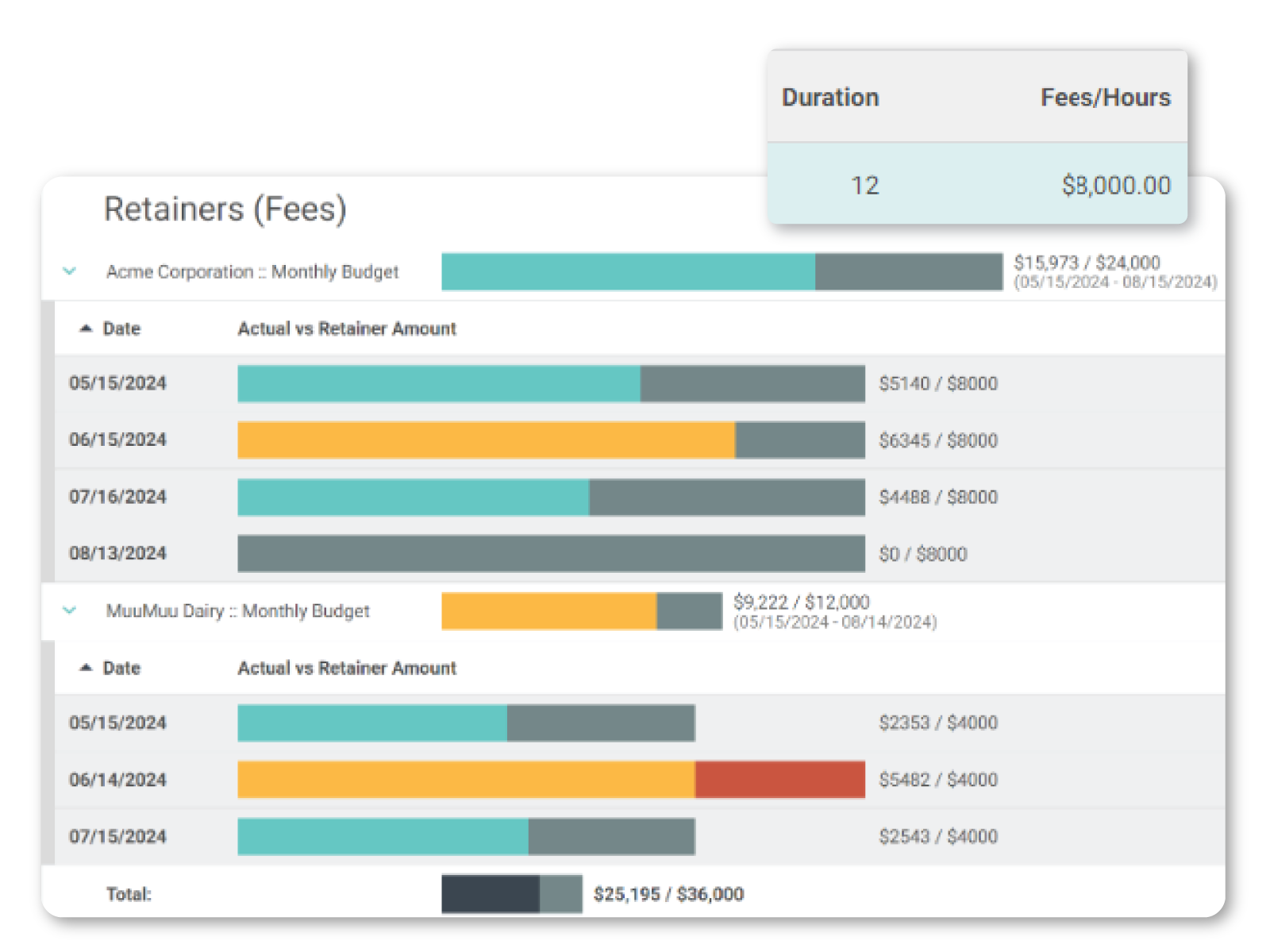Select the Duration value 12 cell
Screen dimensions: 1270x952
point(864,186)
